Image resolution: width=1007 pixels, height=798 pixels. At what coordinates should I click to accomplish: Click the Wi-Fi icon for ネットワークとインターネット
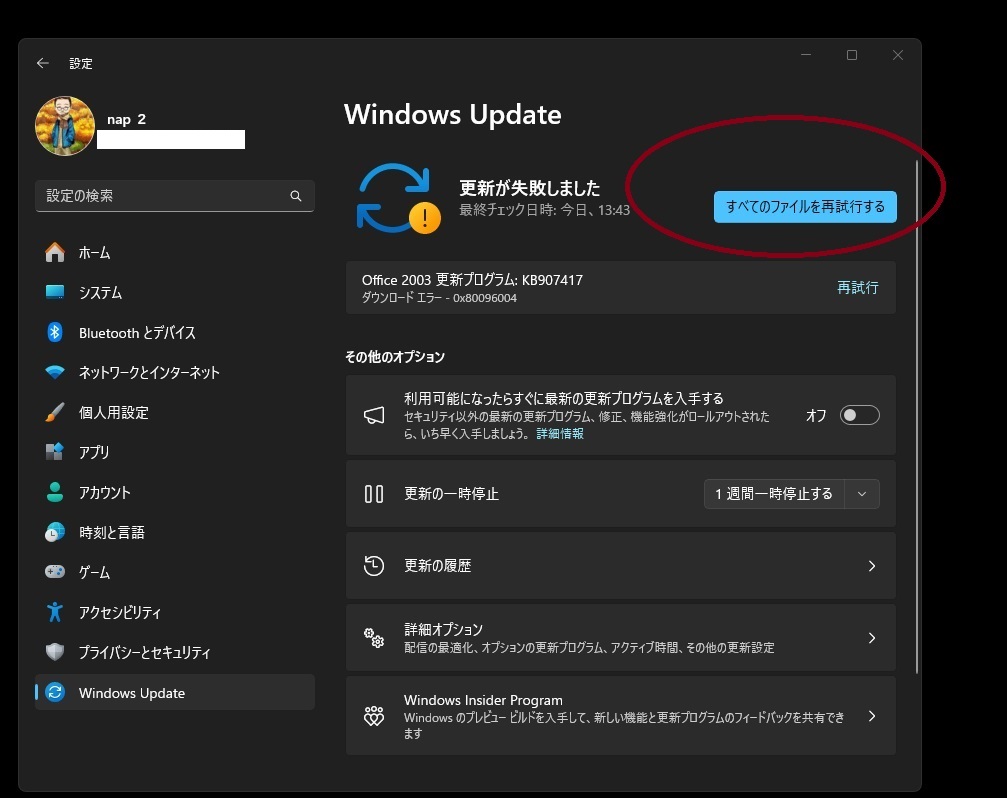(55, 372)
